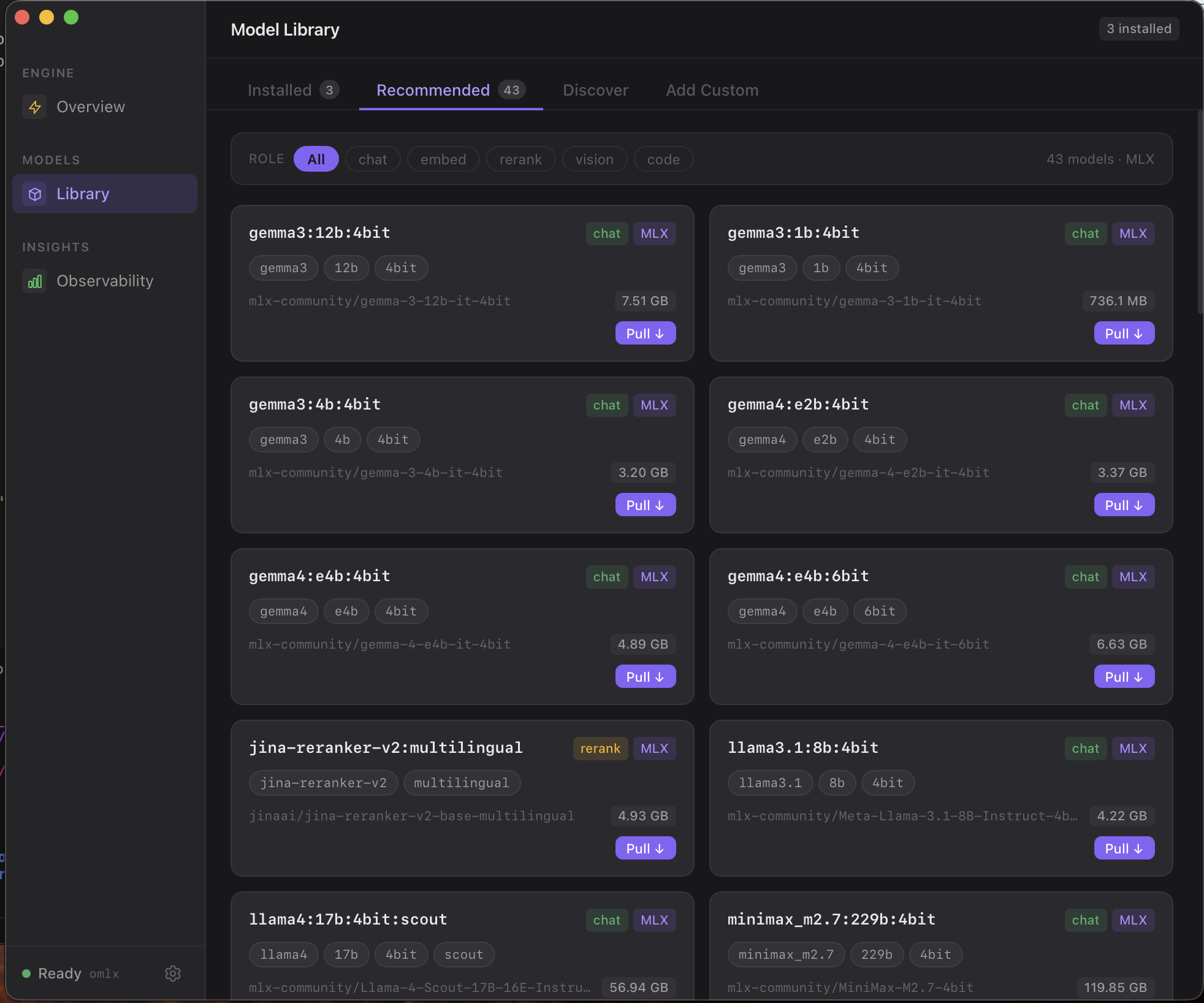Click the green Ready status dot
Image resolution: width=1204 pixels, height=1003 pixels.
[x=26, y=974]
